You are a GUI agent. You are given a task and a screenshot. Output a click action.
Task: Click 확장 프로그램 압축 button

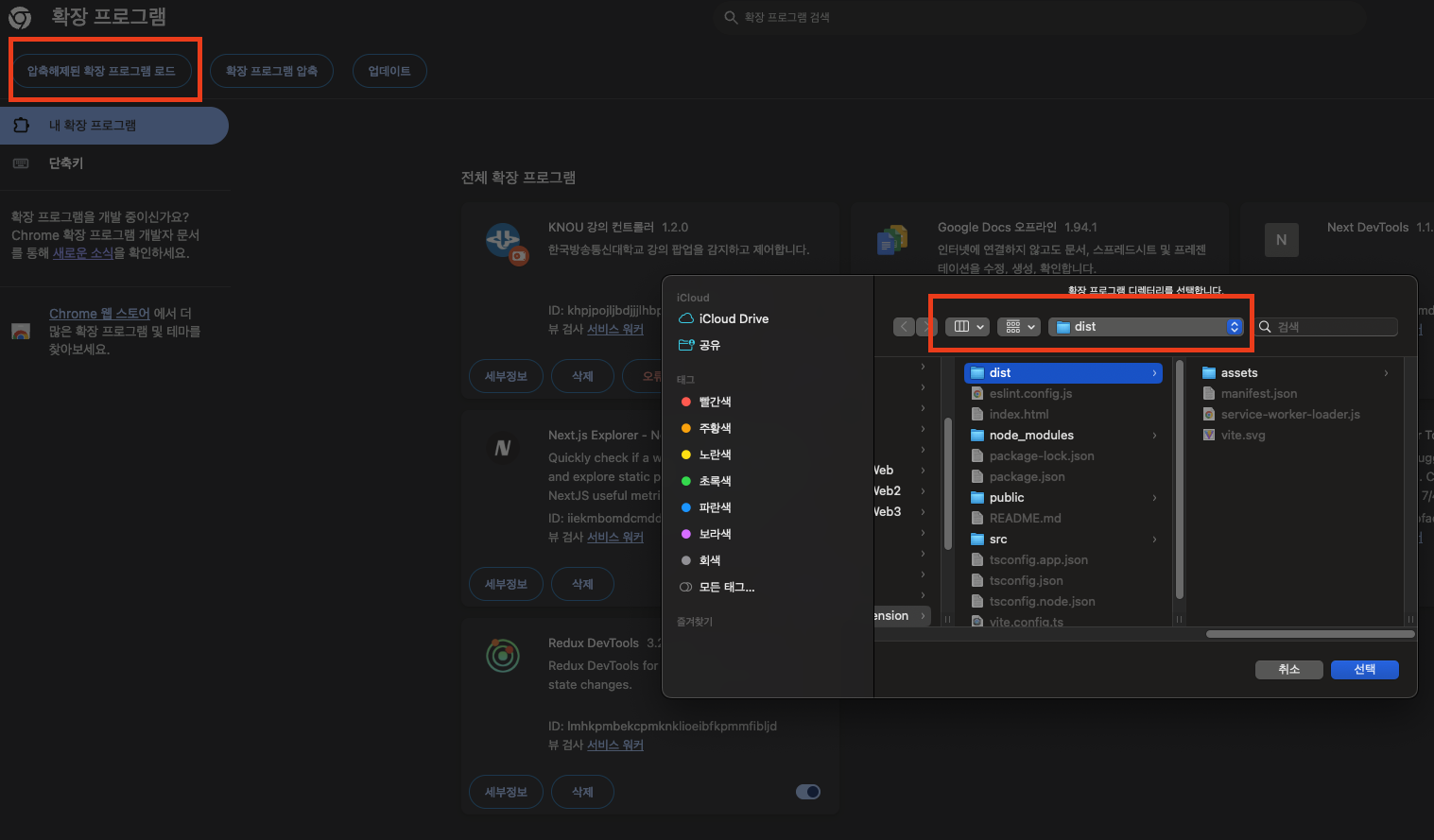pos(271,71)
